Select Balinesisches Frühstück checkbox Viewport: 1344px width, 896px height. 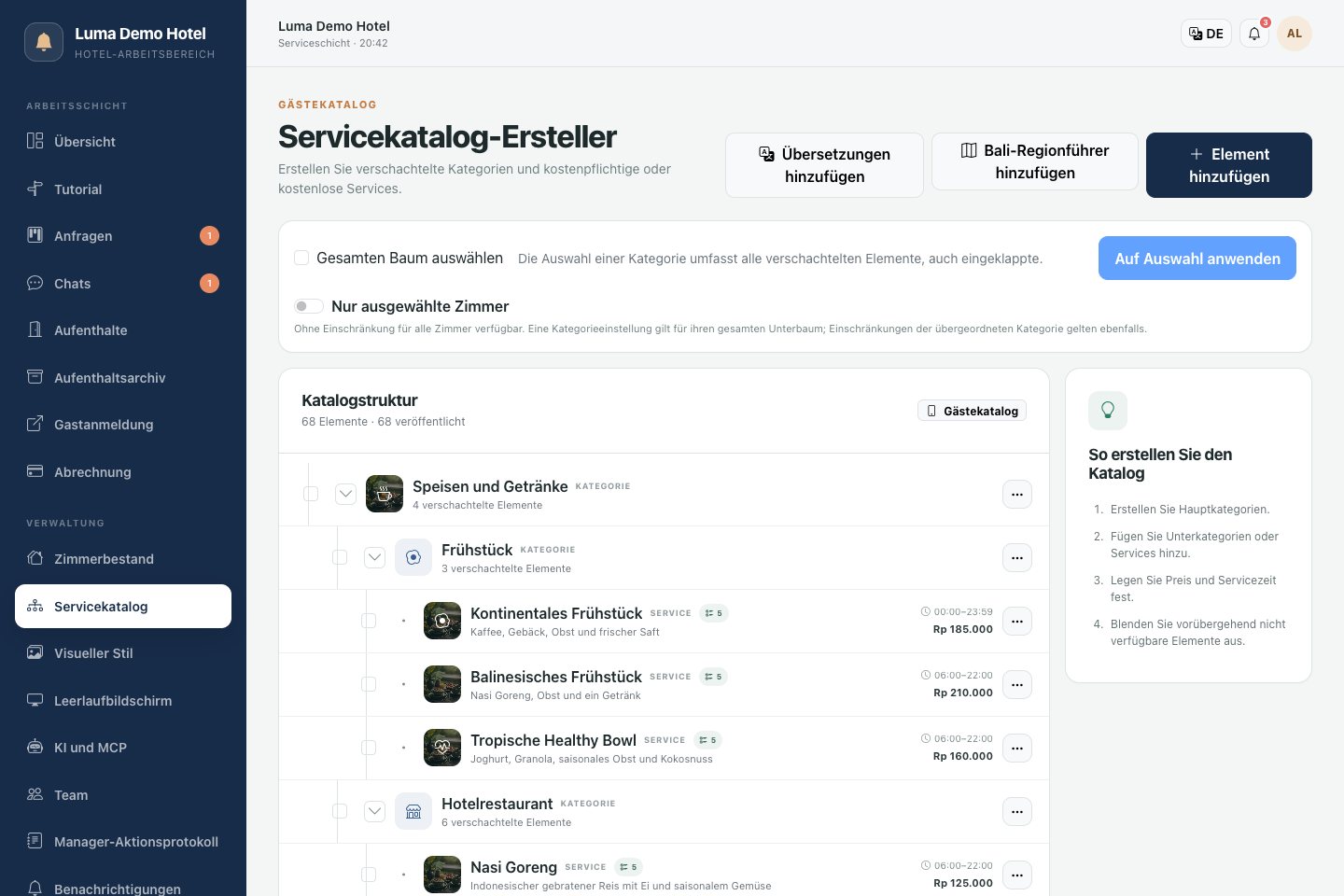click(369, 684)
